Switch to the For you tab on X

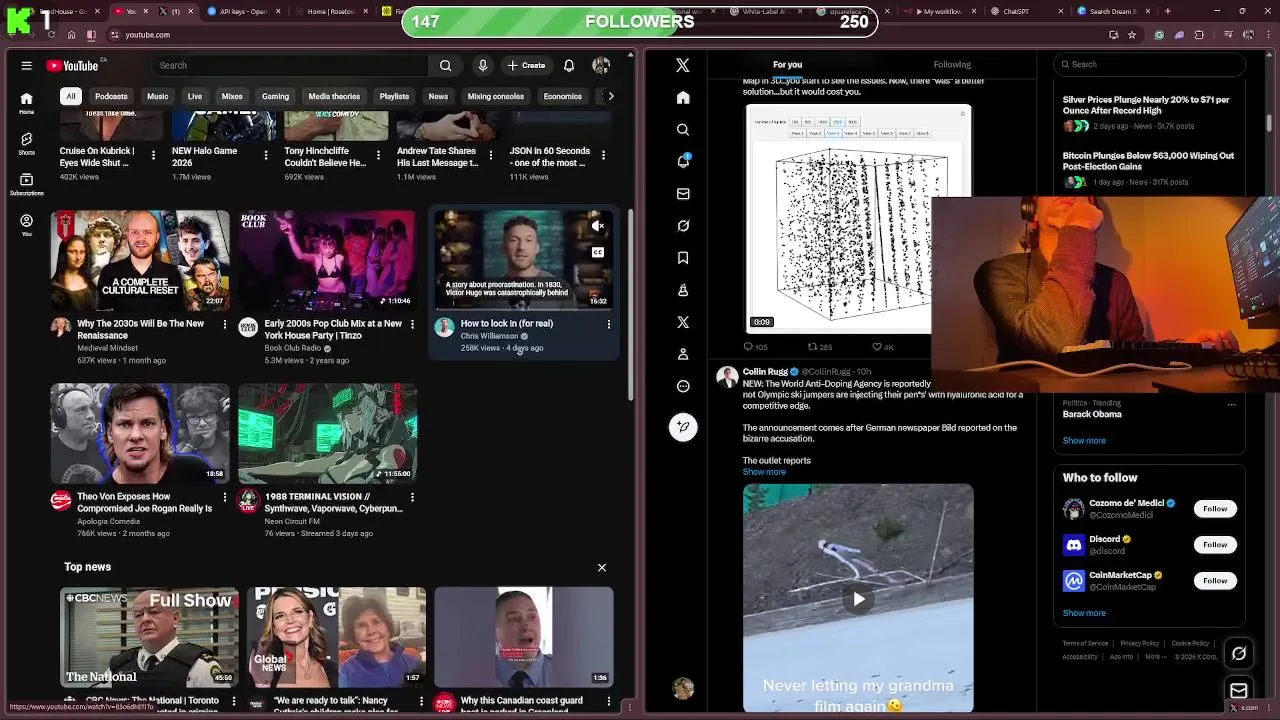click(x=787, y=65)
